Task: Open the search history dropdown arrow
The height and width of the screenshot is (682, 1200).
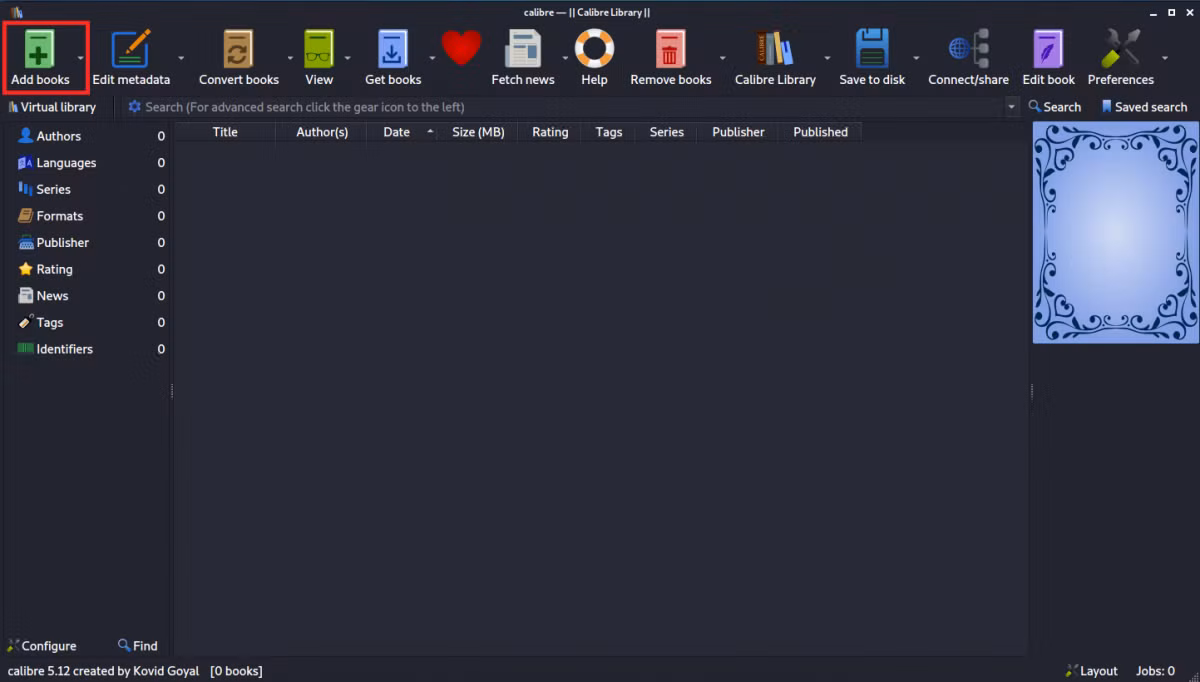Action: 1011,107
